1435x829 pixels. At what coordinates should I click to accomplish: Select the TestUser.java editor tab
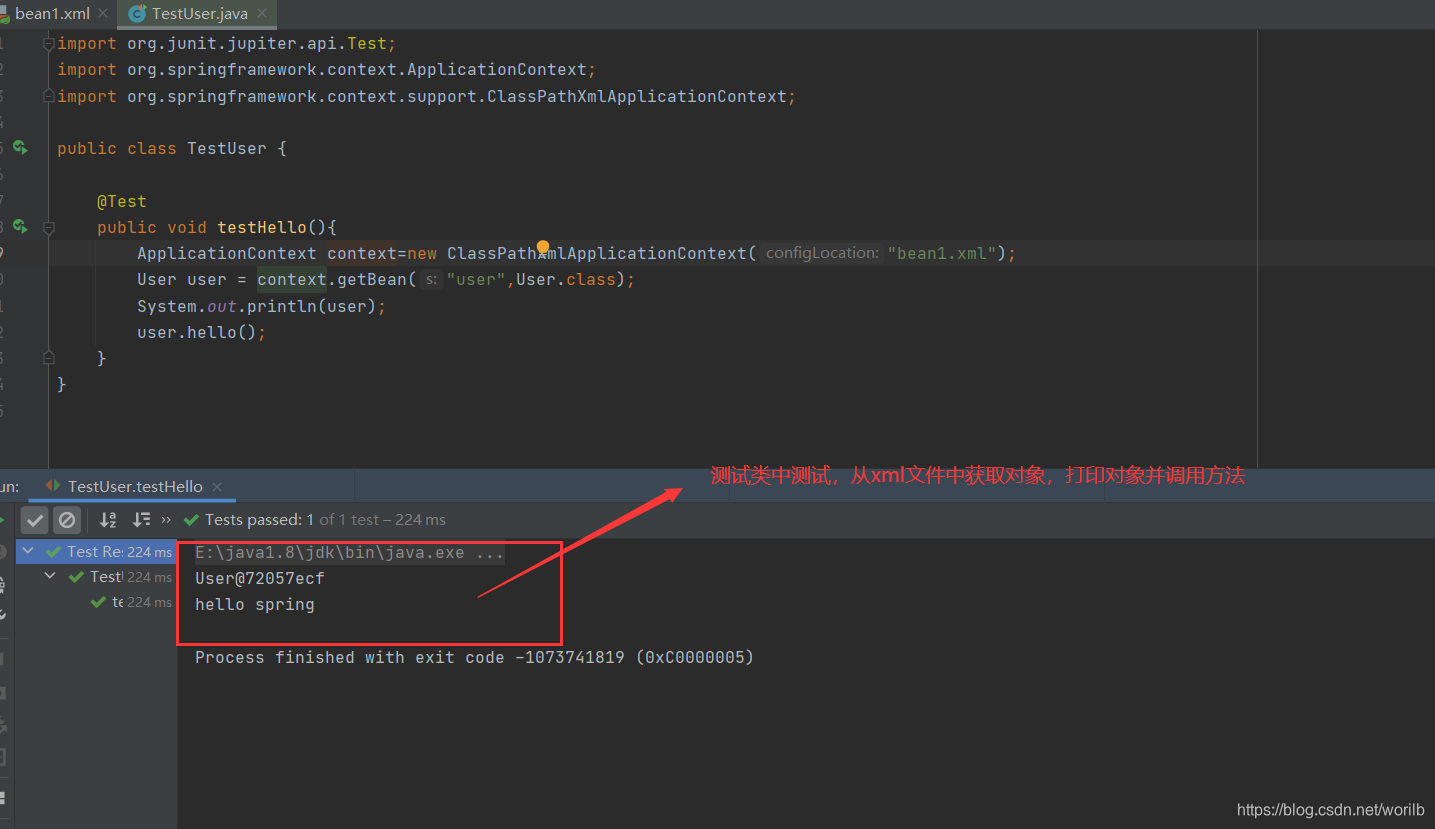pyautogui.click(x=199, y=14)
